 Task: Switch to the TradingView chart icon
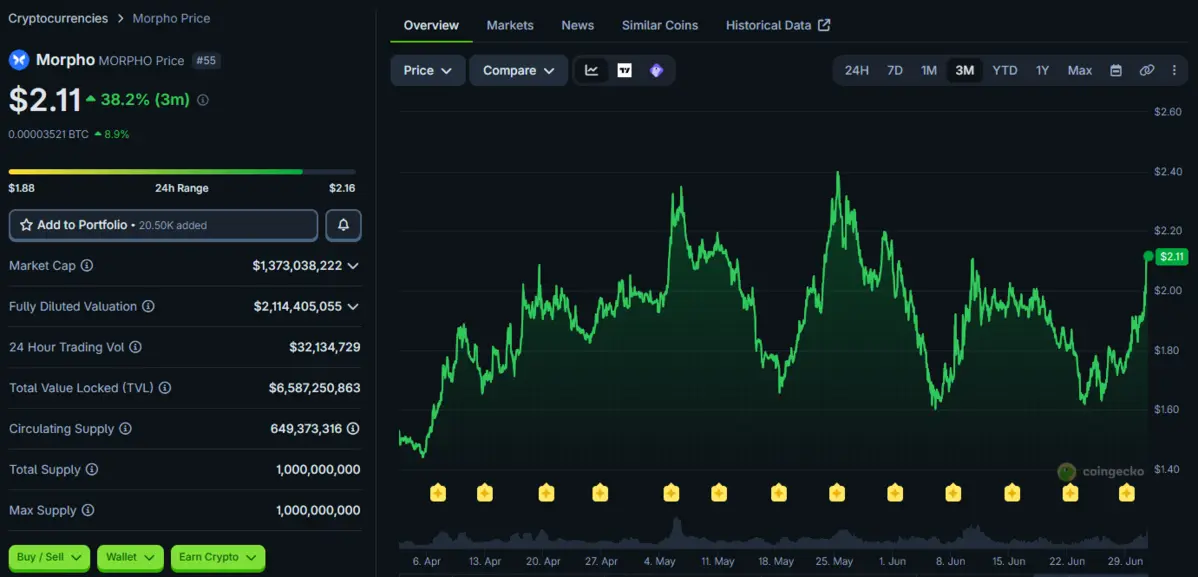[x=624, y=70]
